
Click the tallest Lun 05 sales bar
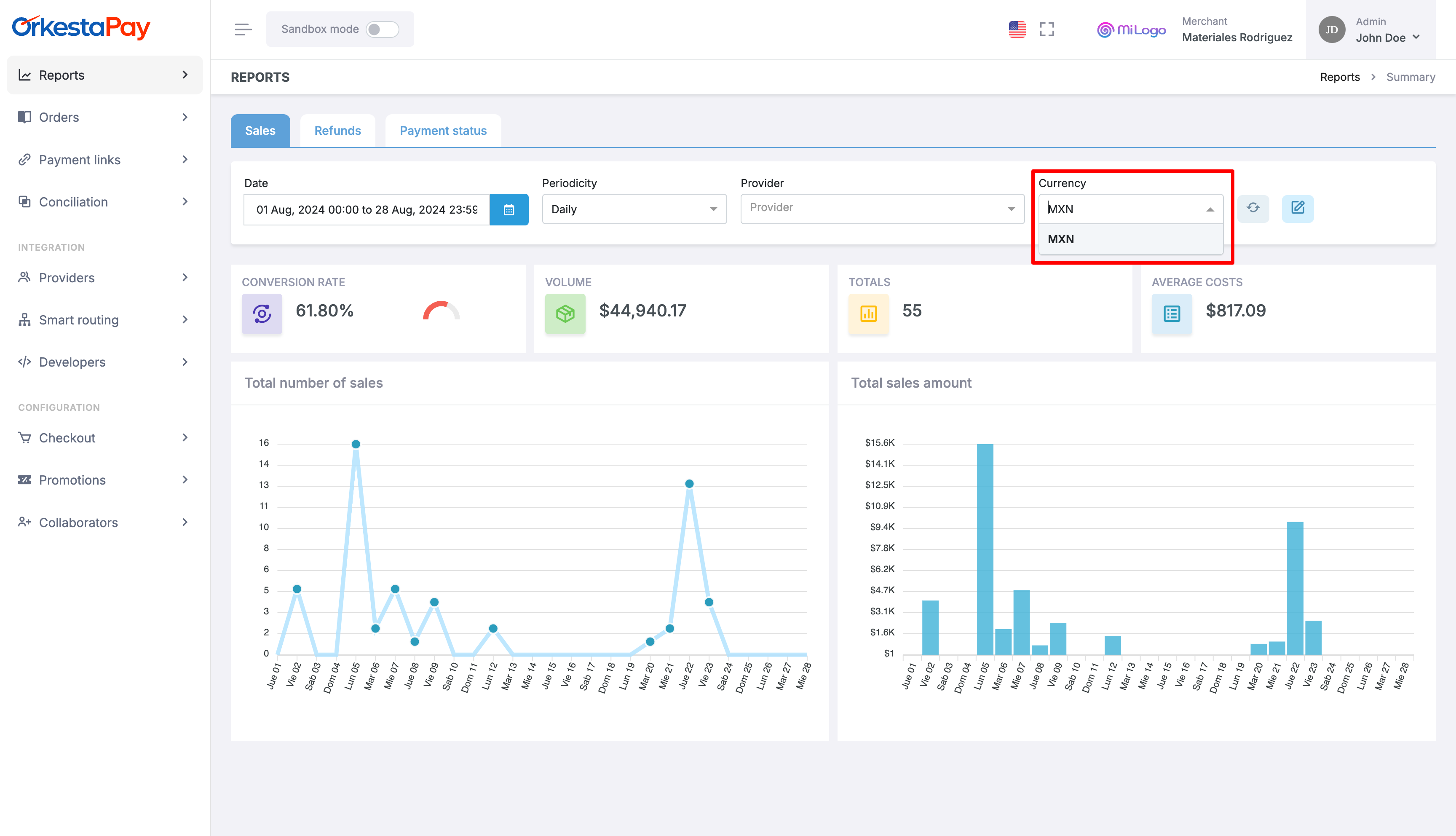pyautogui.click(x=985, y=549)
